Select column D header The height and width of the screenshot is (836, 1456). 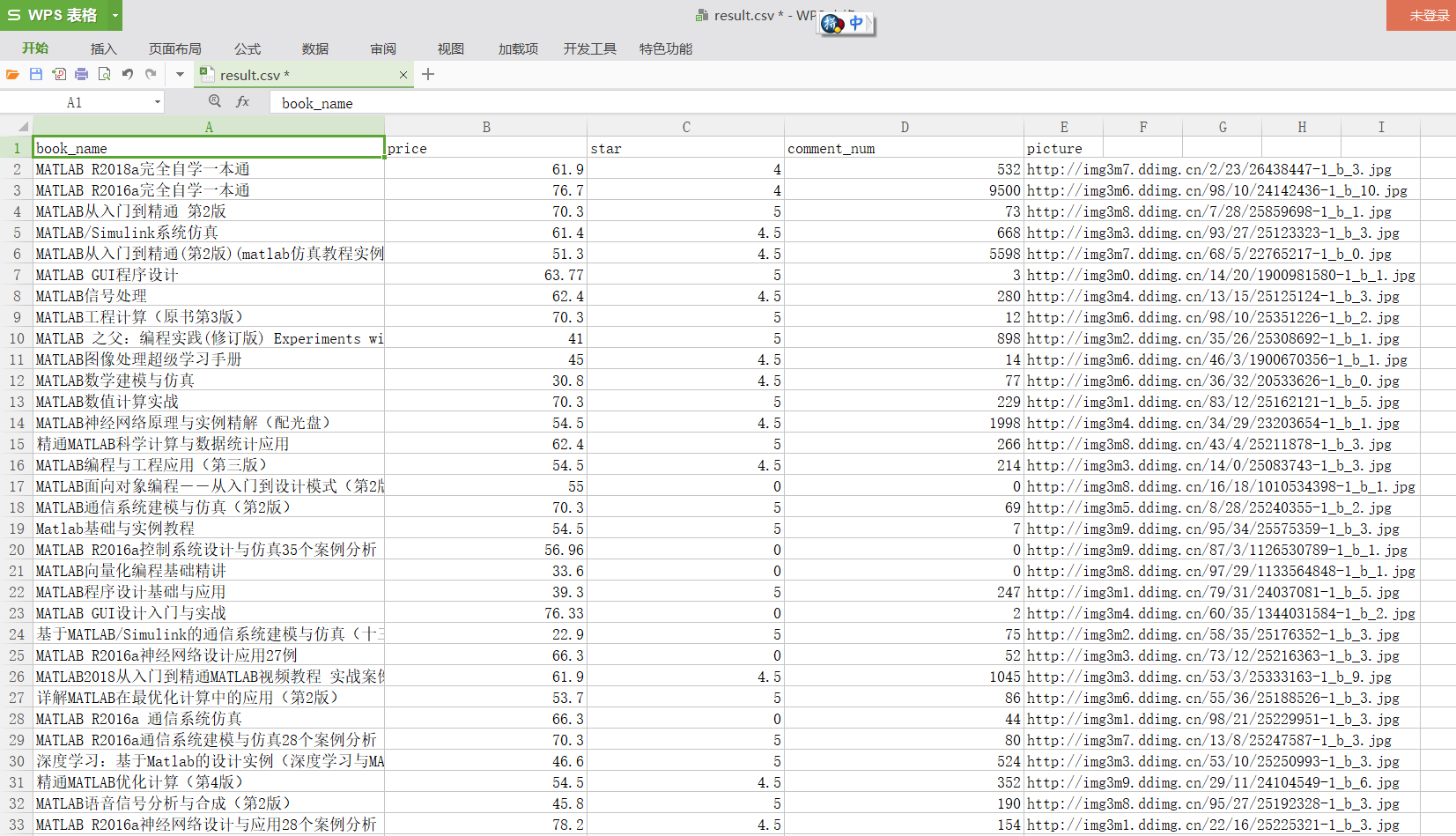coord(905,127)
